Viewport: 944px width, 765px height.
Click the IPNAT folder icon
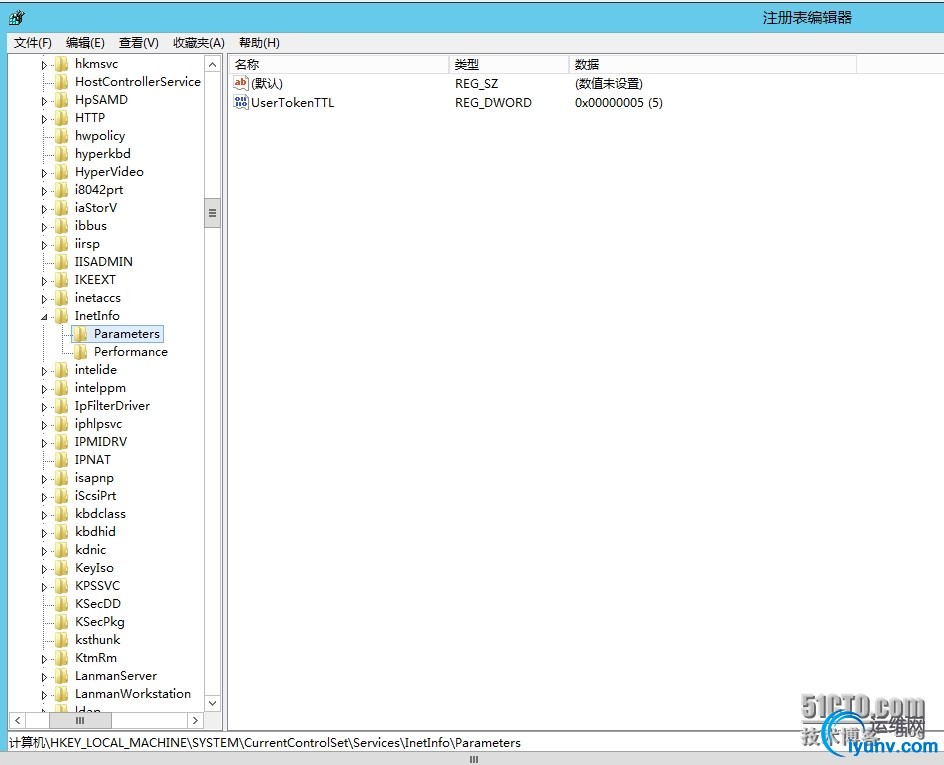pyautogui.click(x=61, y=460)
